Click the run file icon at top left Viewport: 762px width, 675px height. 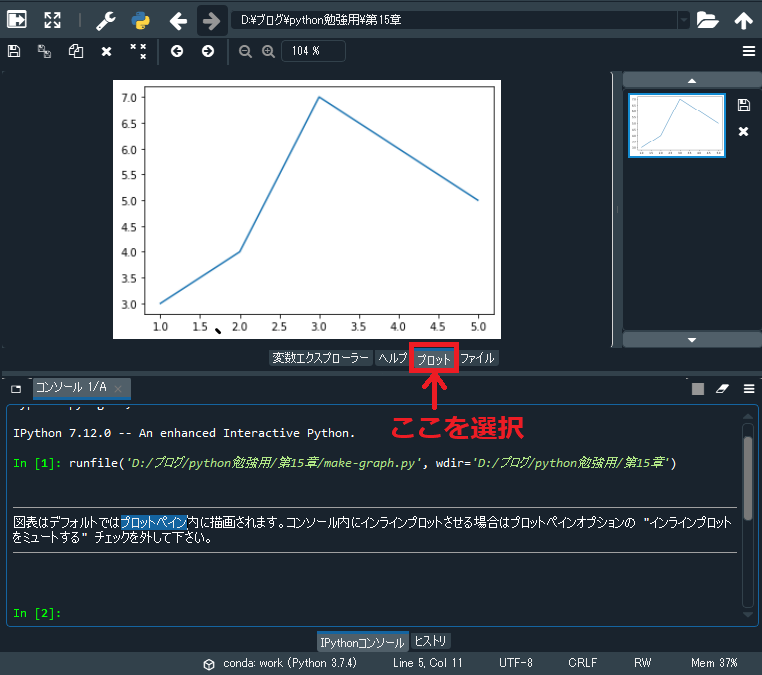tap(17, 20)
